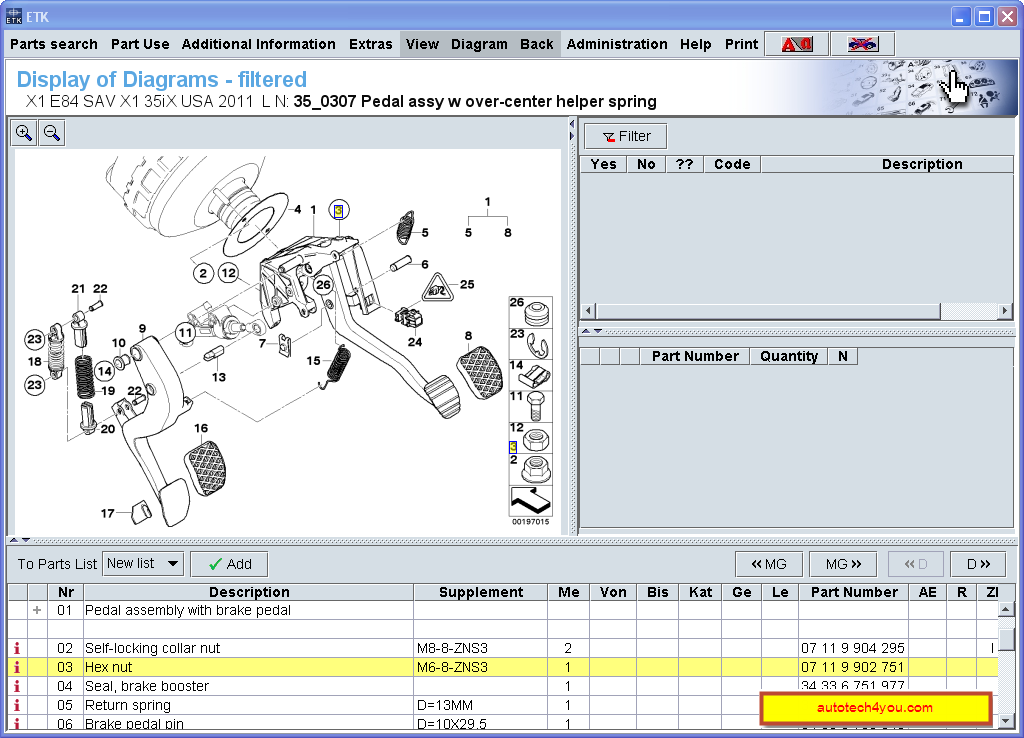Select circlip 23 thumbnail in the legend strip
The height and width of the screenshot is (738, 1024).
point(530,343)
